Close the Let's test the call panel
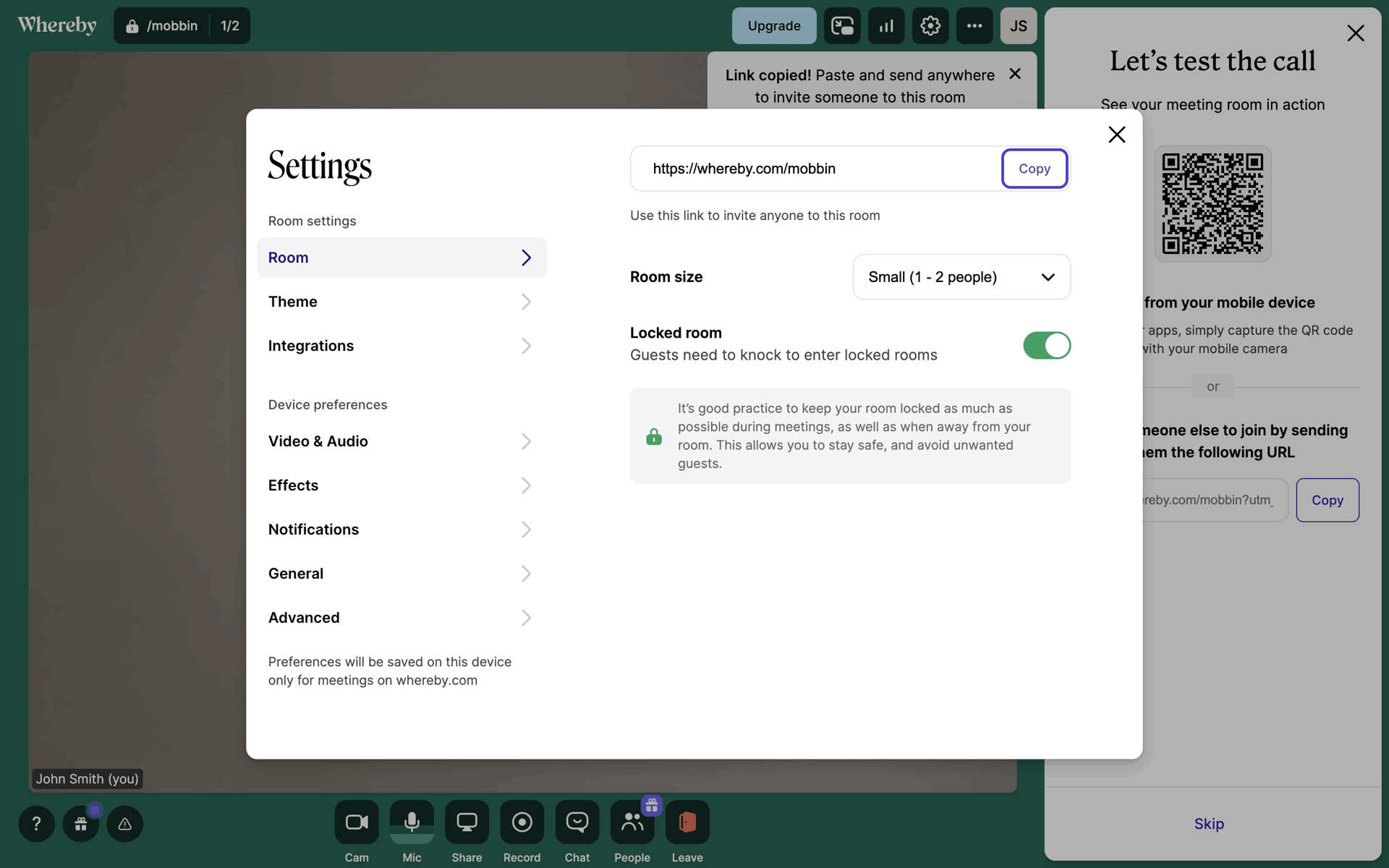This screenshot has height=868, width=1389. [x=1356, y=33]
